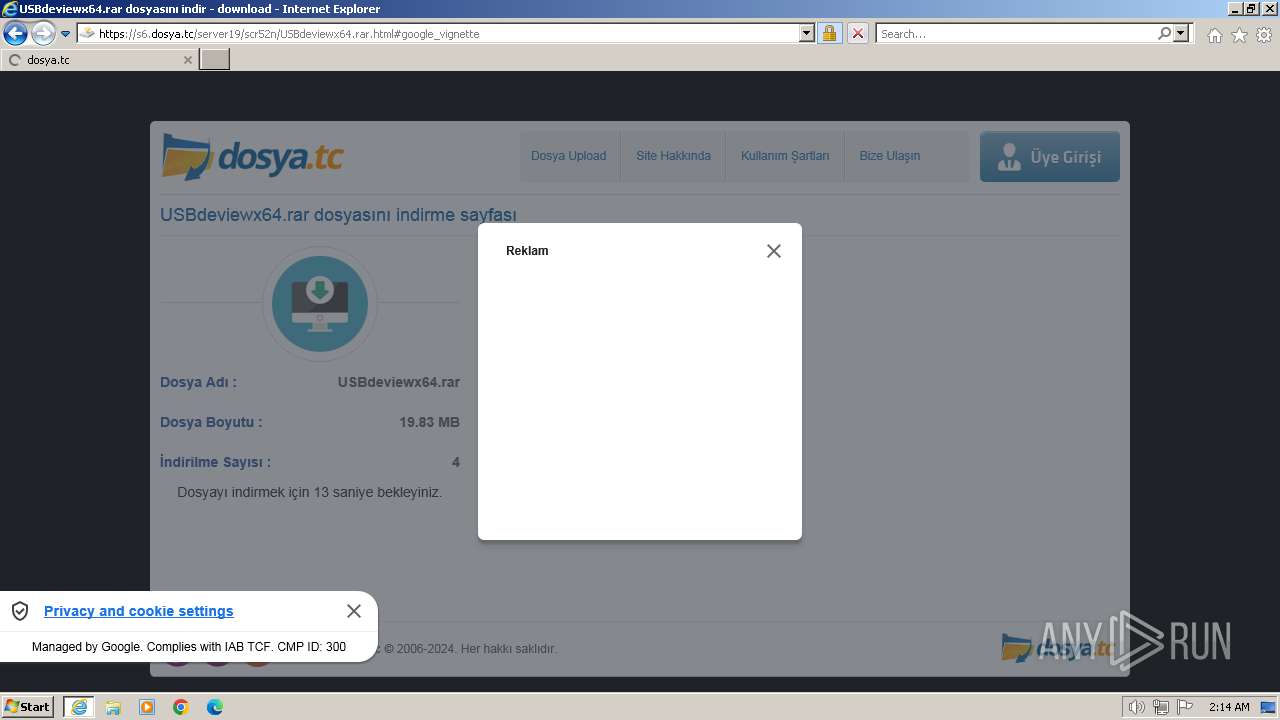Click the network tray icon
This screenshot has height=720, width=1280.
pos(1161,707)
